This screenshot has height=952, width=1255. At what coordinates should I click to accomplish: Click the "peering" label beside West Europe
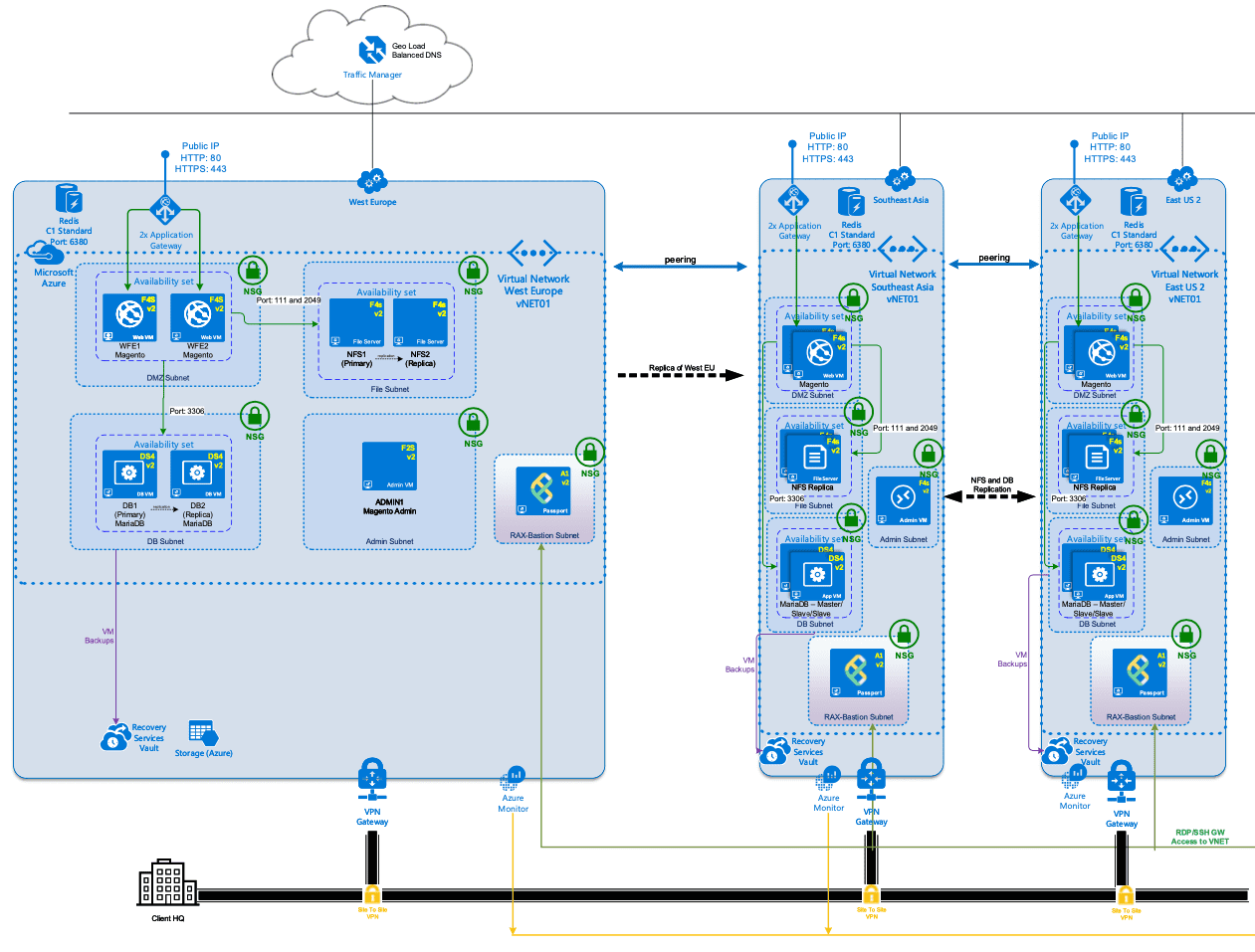tap(681, 260)
